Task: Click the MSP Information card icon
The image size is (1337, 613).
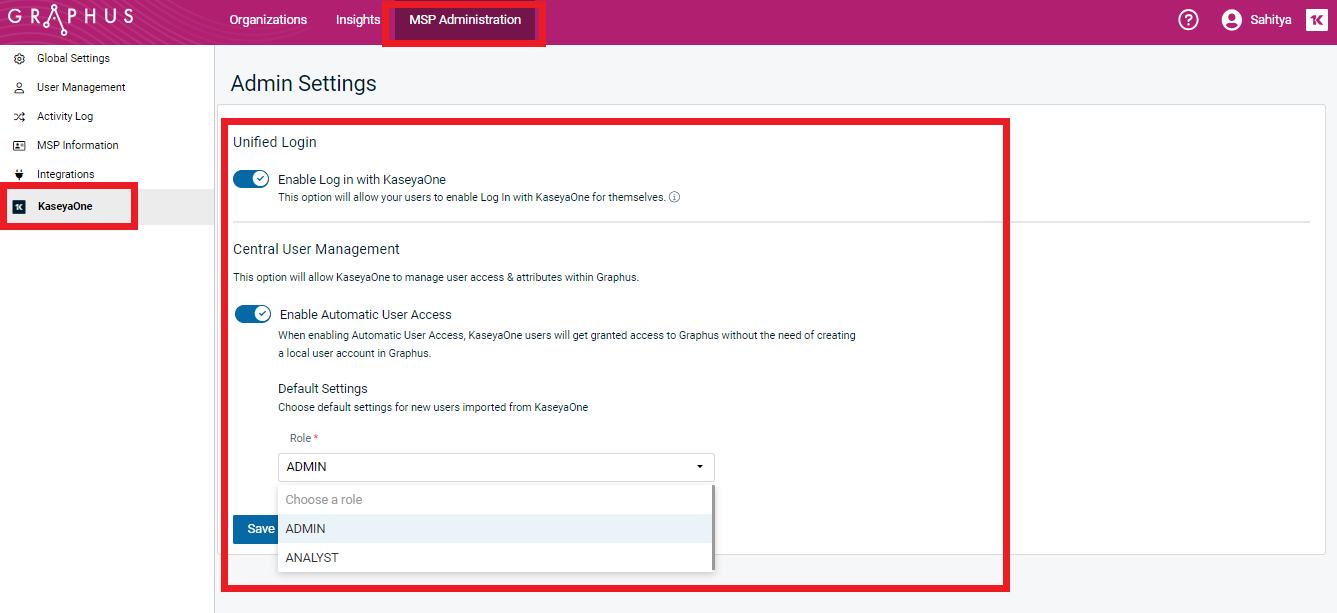Action: (x=19, y=146)
